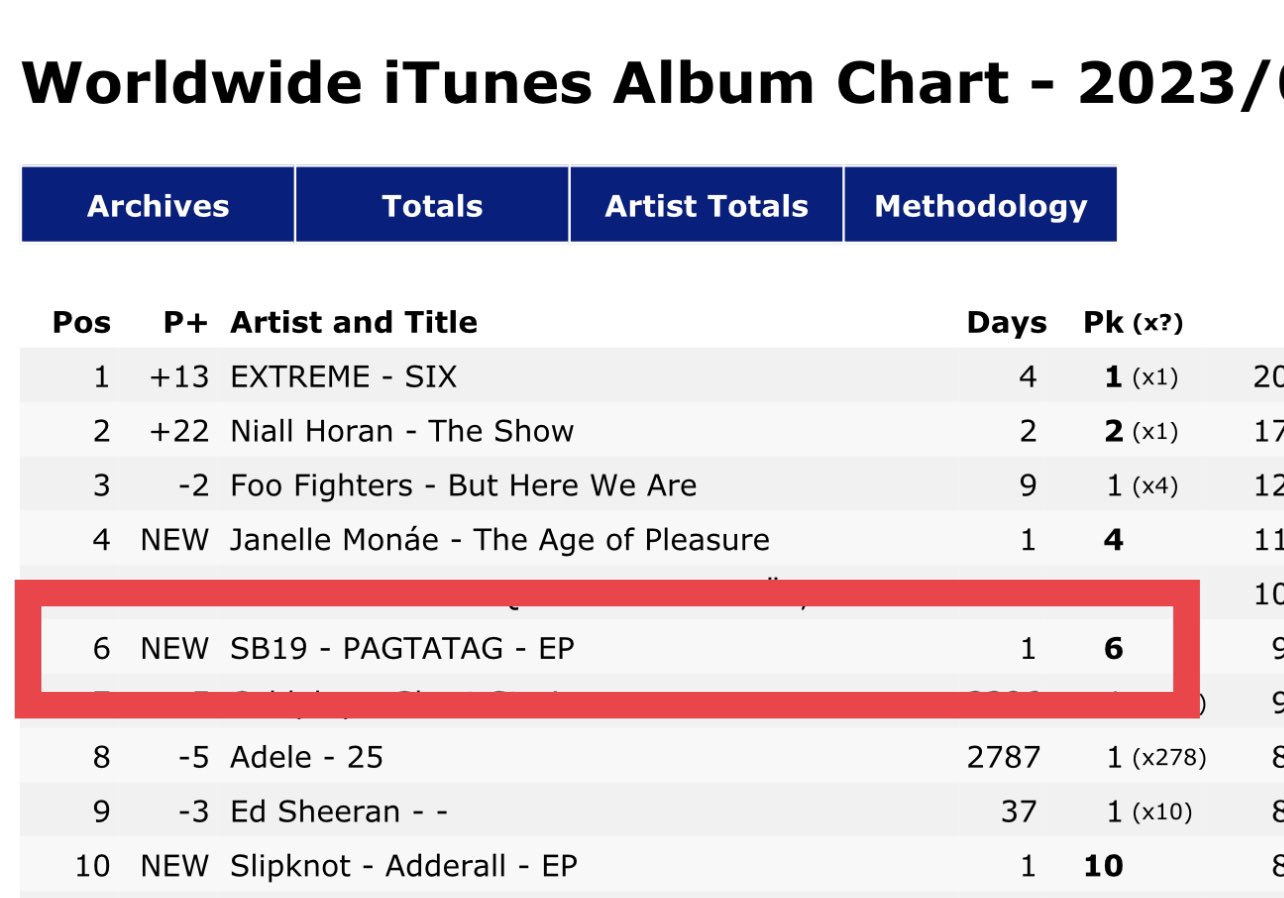The width and height of the screenshot is (1284, 898).
Task: Select the EXTREME - SIX entry
Action: [x=343, y=377]
